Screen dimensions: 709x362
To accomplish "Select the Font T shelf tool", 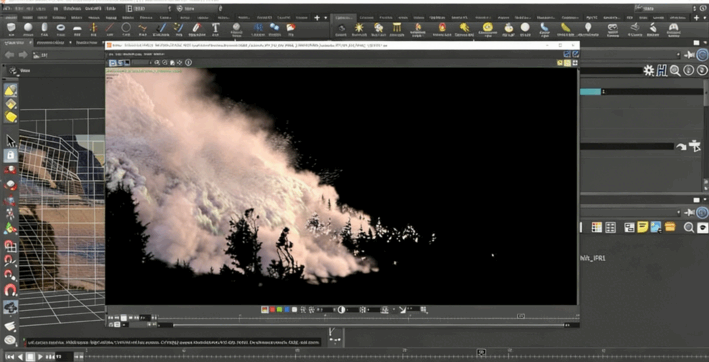I will (215, 29).
